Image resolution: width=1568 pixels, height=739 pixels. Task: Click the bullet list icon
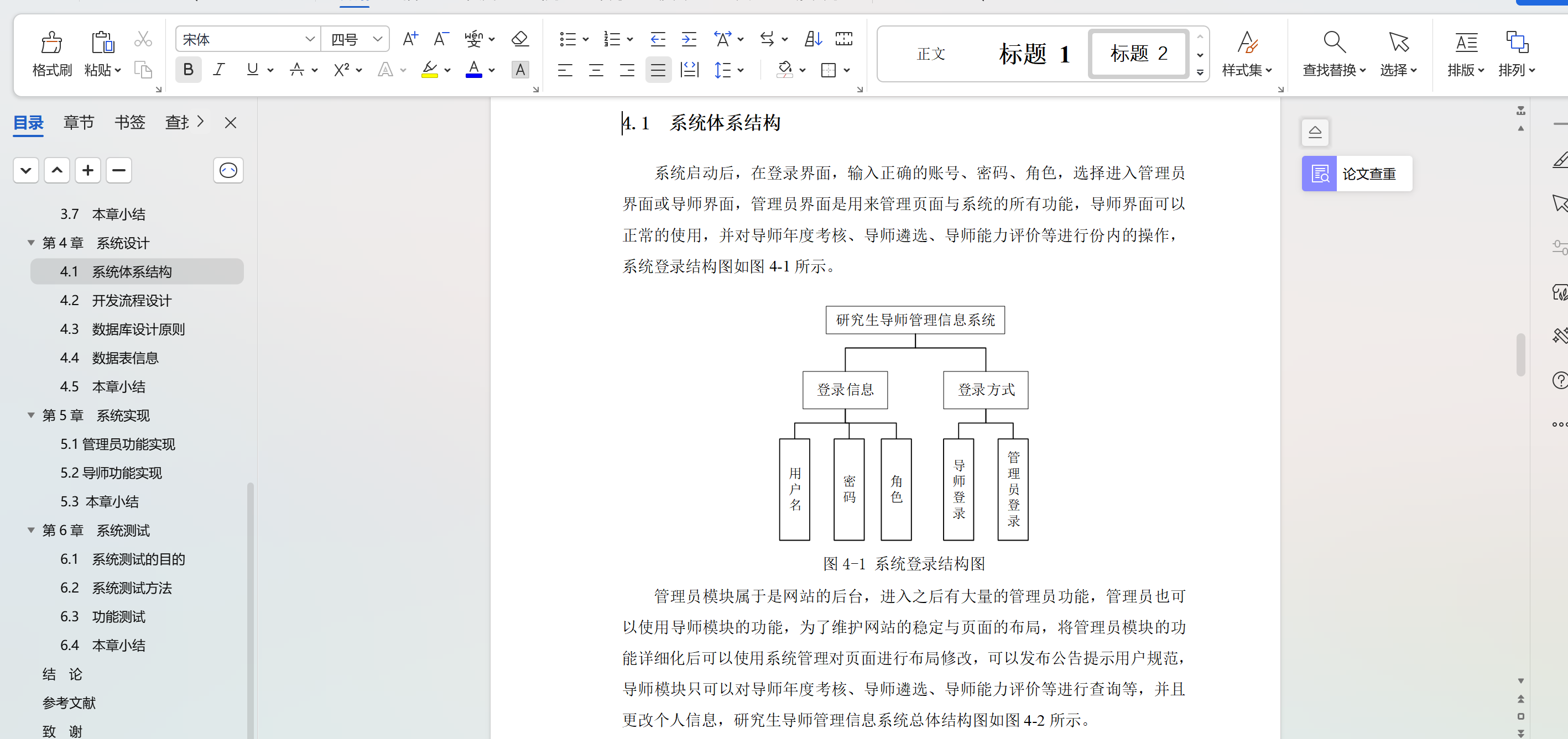point(567,39)
